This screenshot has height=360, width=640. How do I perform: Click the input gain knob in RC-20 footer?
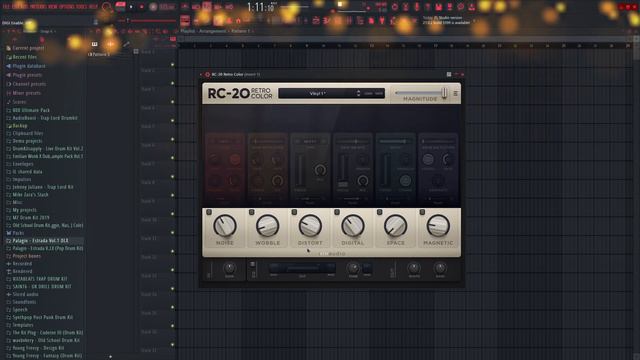[229, 268]
